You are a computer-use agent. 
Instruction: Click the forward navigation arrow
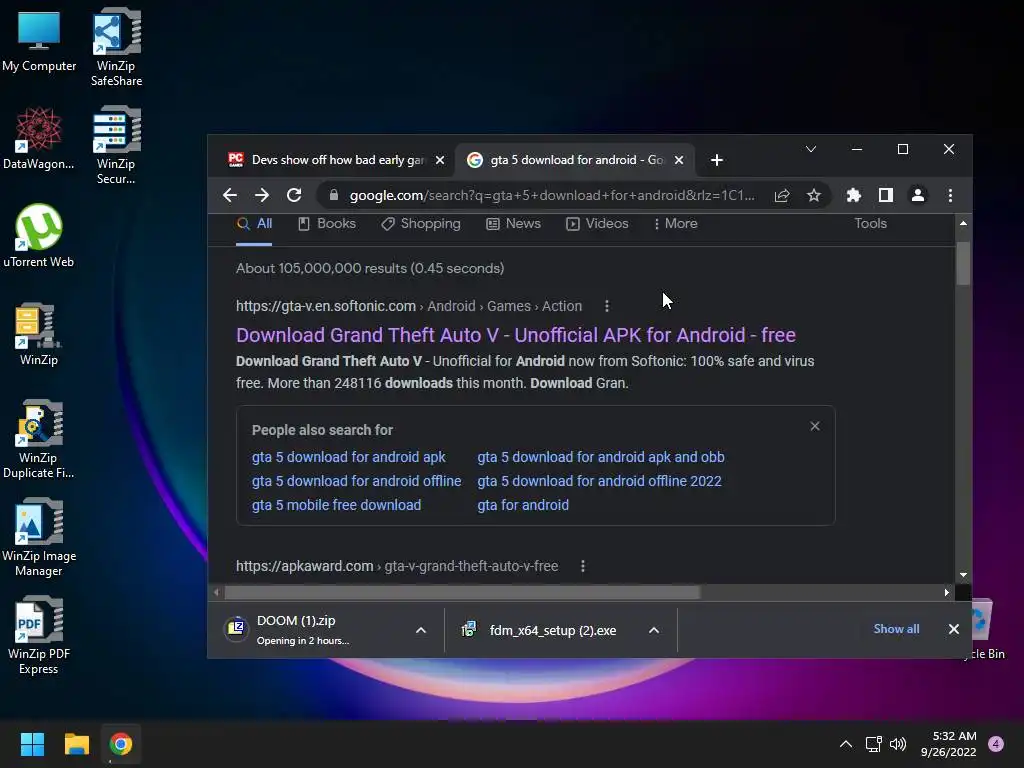pos(262,195)
